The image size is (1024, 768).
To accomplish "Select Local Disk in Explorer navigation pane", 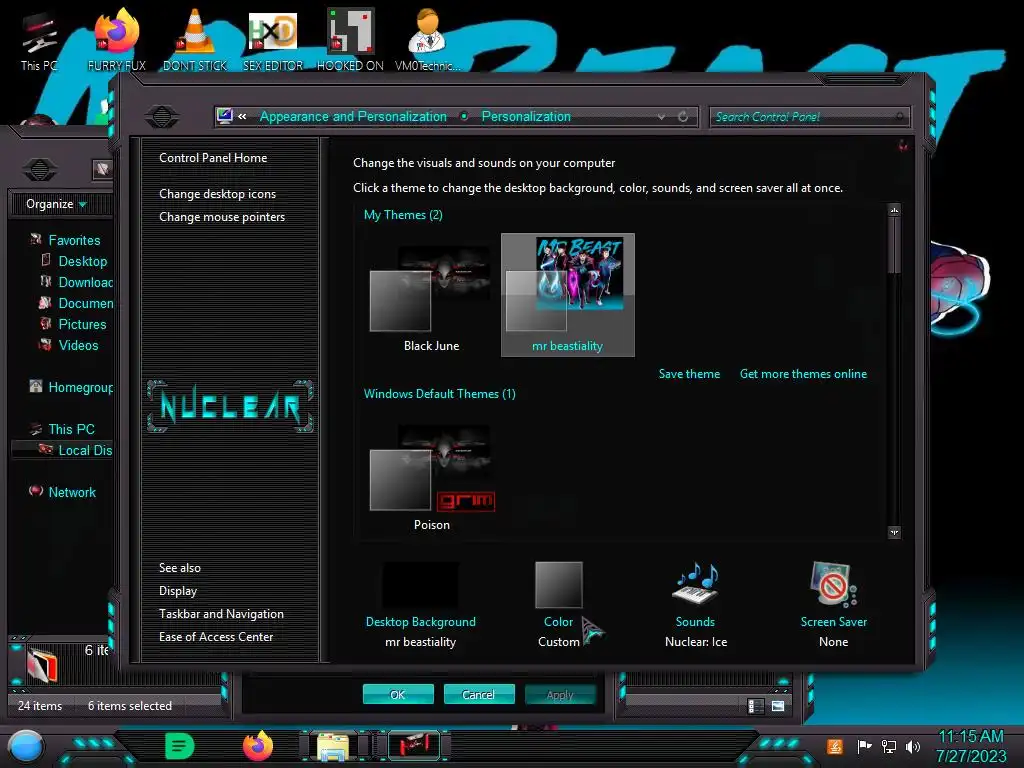I will tap(61, 450).
